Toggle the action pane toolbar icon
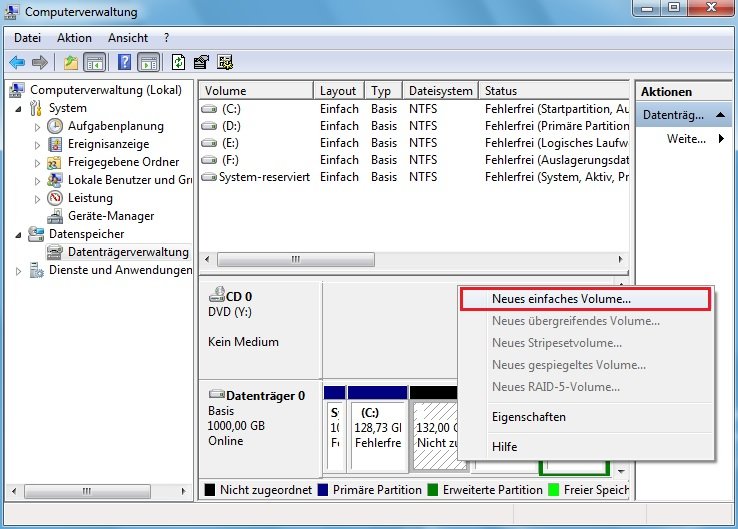Image resolution: width=738 pixels, height=529 pixels. click(149, 62)
